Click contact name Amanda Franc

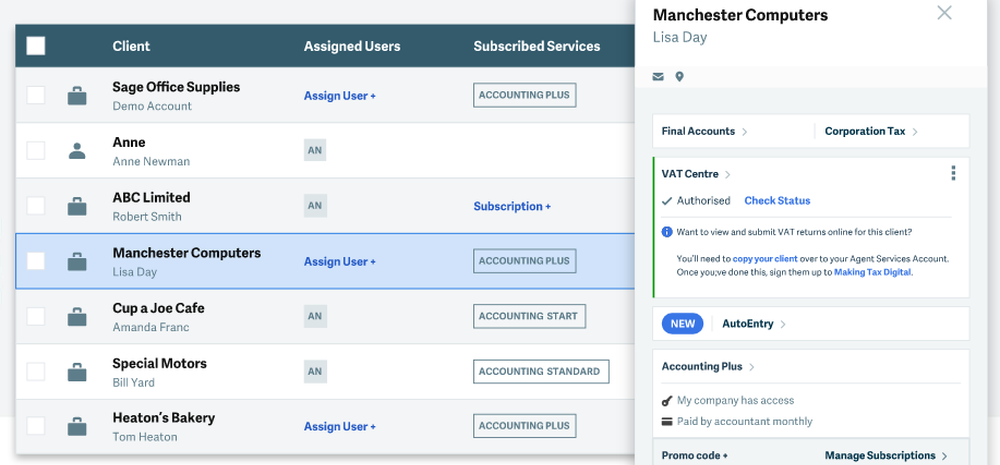pyautogui.click(x=151, y=327)
